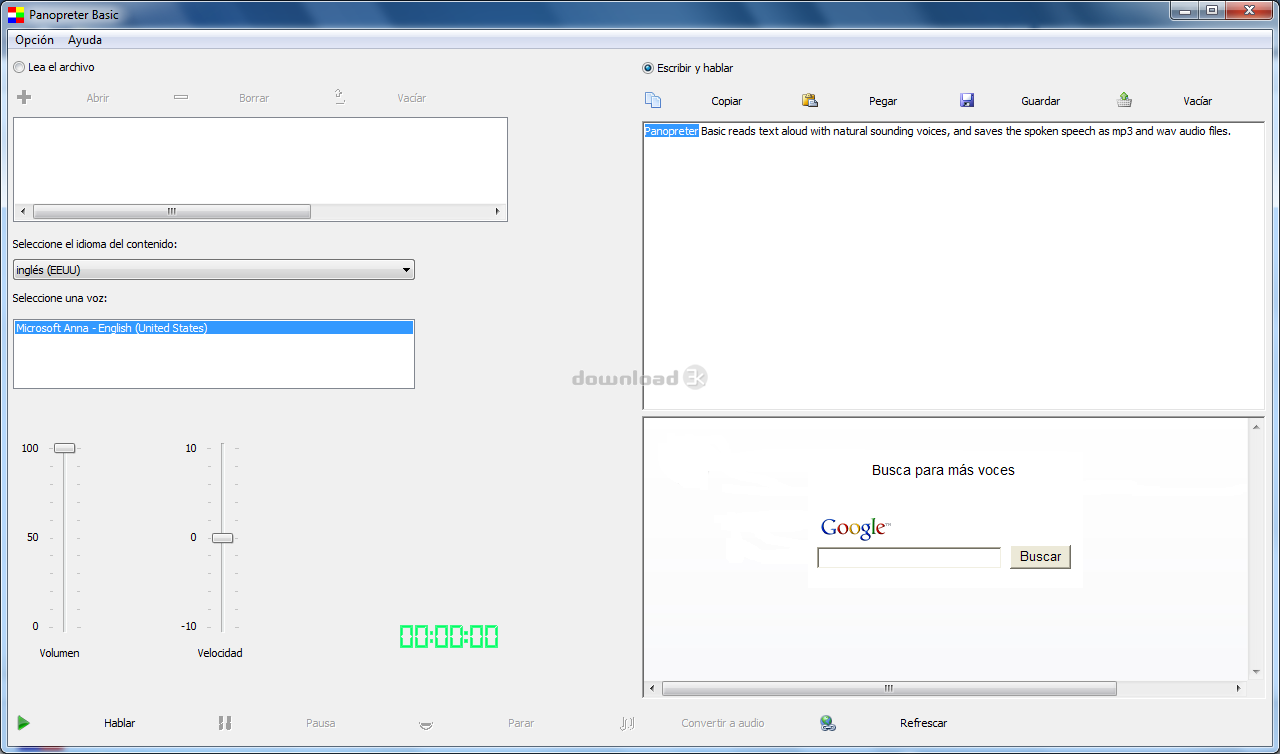Click the Borrar button label
Image resolution: width=1280 pixels, height=754 pixels.
[x=254, y=98]
